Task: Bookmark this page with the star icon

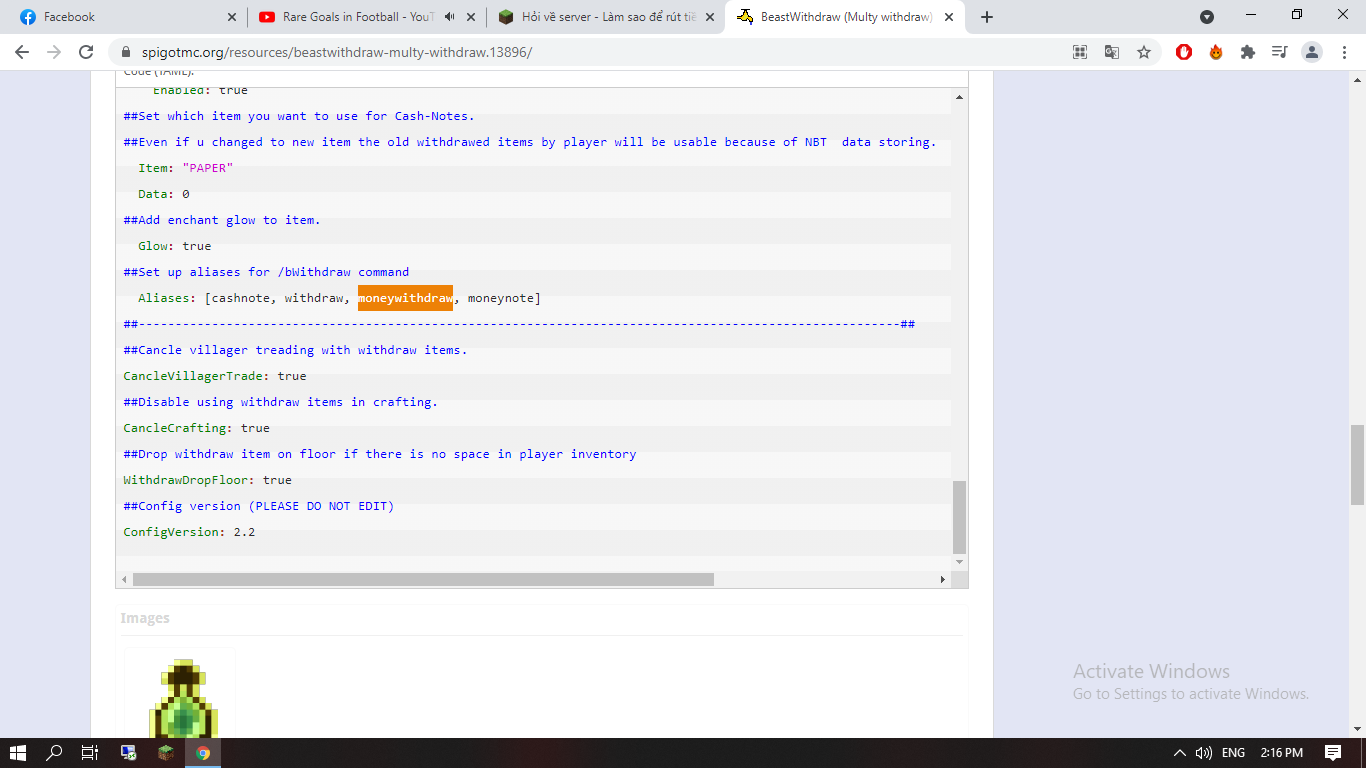Action: click(1144, 52)
